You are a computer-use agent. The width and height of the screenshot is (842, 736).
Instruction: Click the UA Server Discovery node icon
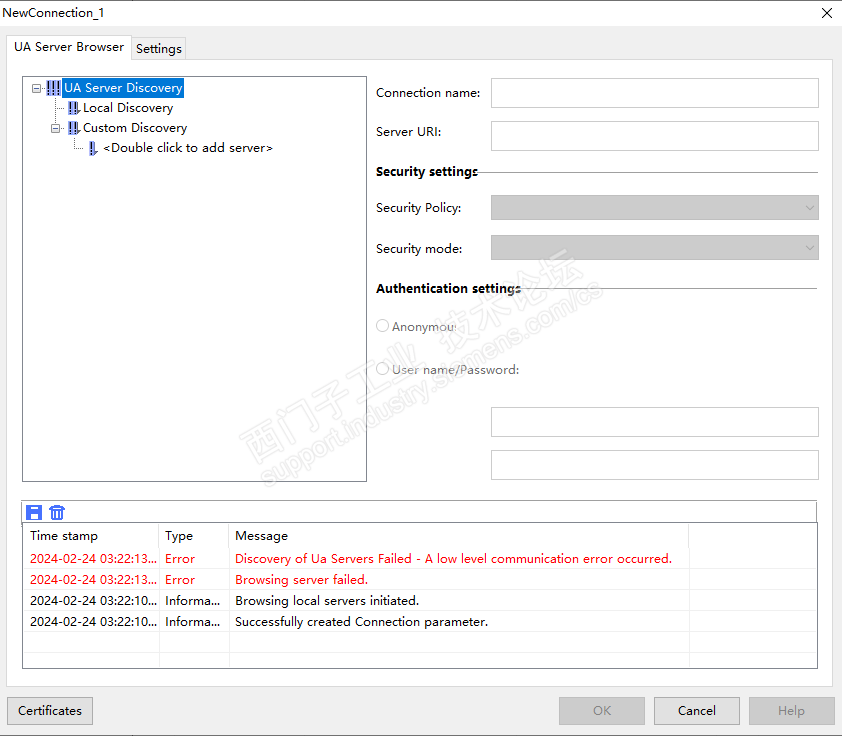point(53,88)
